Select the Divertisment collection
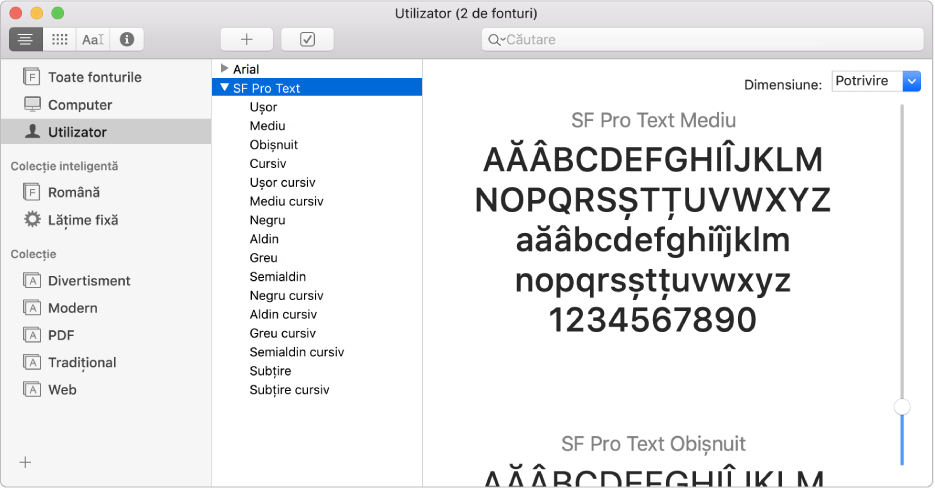Viewport: 935px width, 489px height. point(88,281)
